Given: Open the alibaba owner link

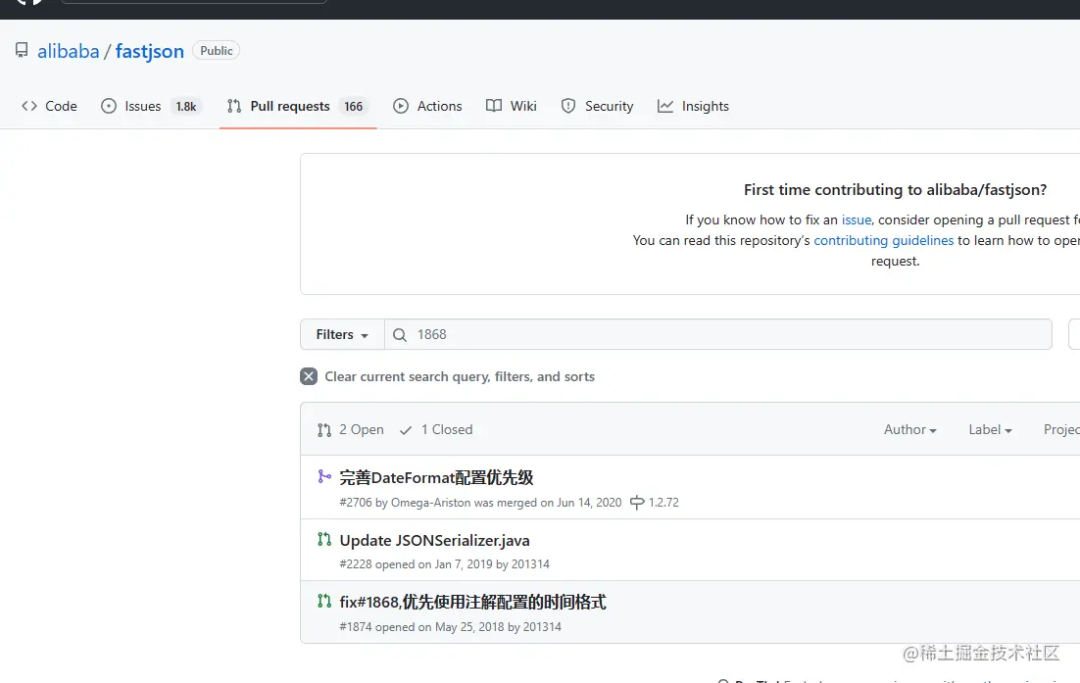Looking at the screenshot, I should coord(68,51).
